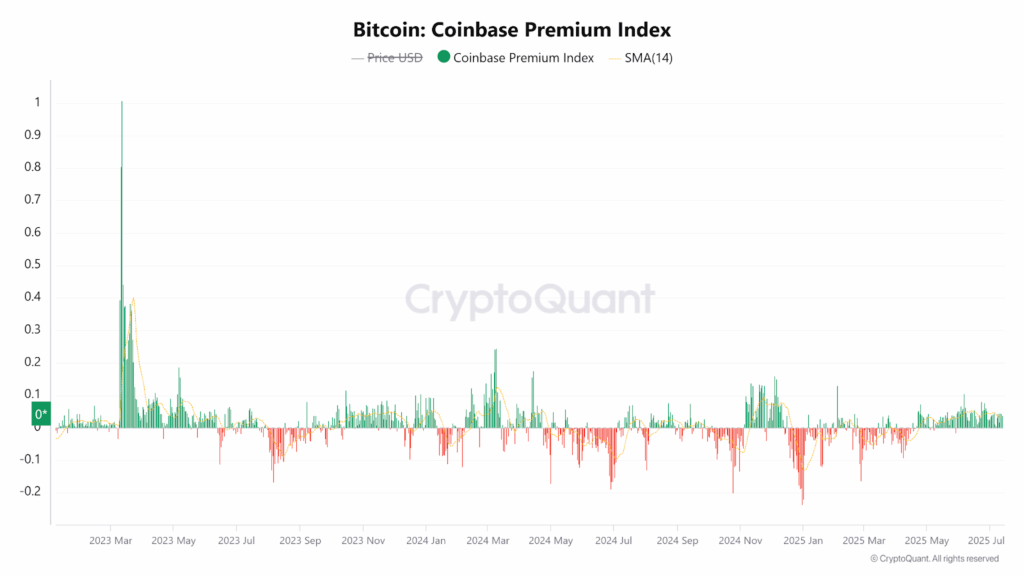Toggle the Price USD legend series
Screen dimensions: 1024x576
[395, 58]
